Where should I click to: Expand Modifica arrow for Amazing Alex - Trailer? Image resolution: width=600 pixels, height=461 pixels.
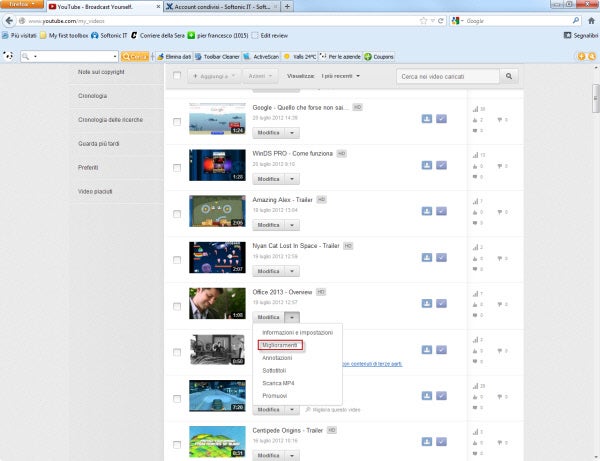pyautogui.click(x=292, y=225)
